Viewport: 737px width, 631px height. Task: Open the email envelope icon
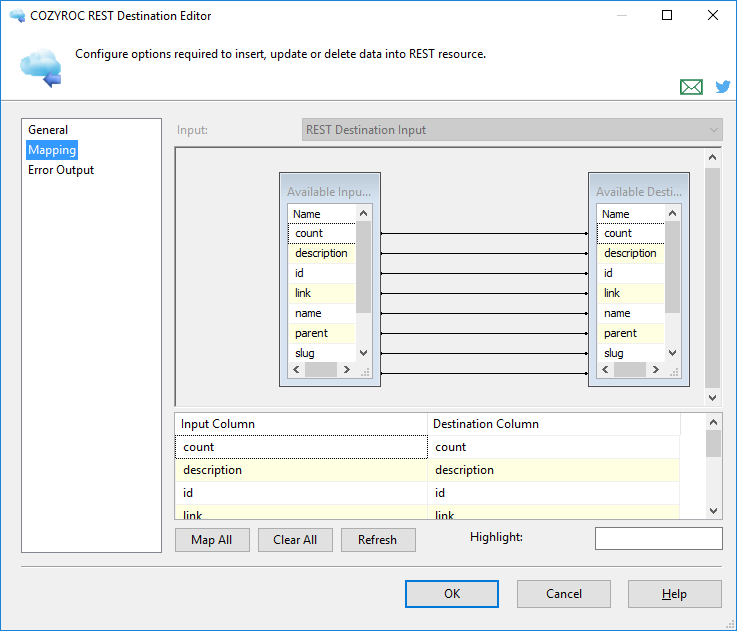click(691, 87)
